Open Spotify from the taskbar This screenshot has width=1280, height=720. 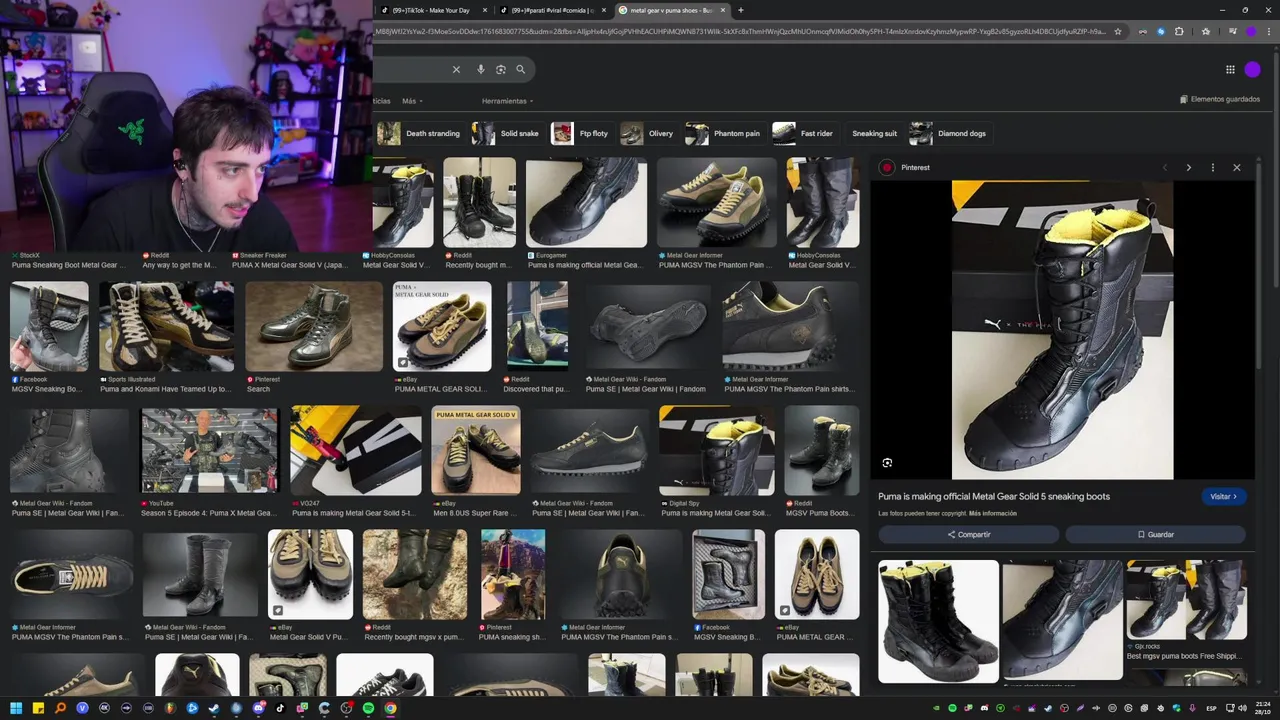click(x=368, y=708)
